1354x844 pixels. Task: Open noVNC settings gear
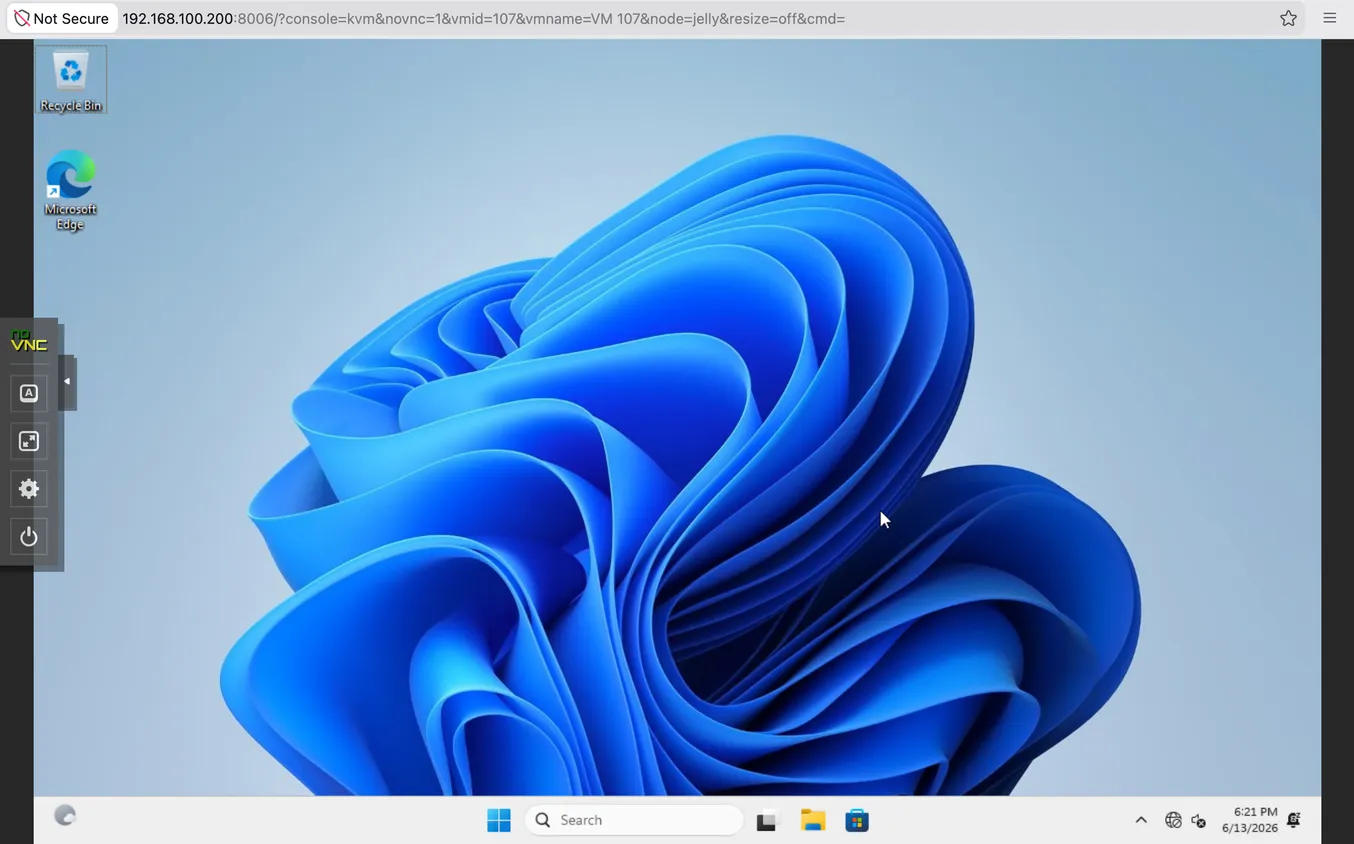click(29, 489)
